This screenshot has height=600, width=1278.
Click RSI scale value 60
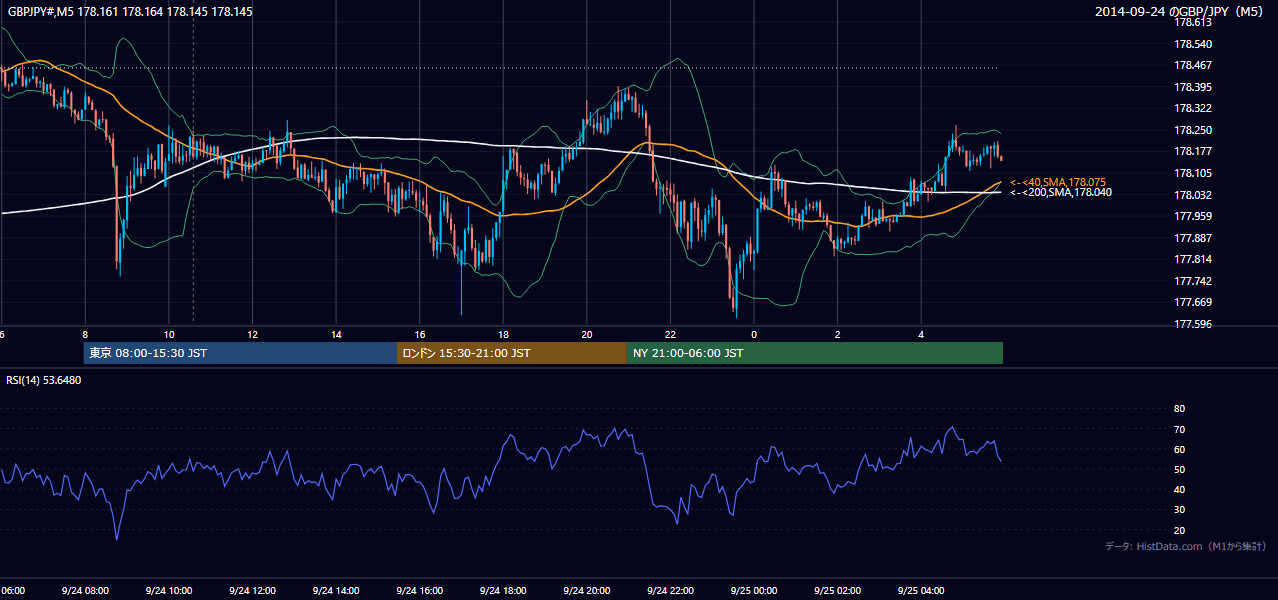tap(1179, 449)
